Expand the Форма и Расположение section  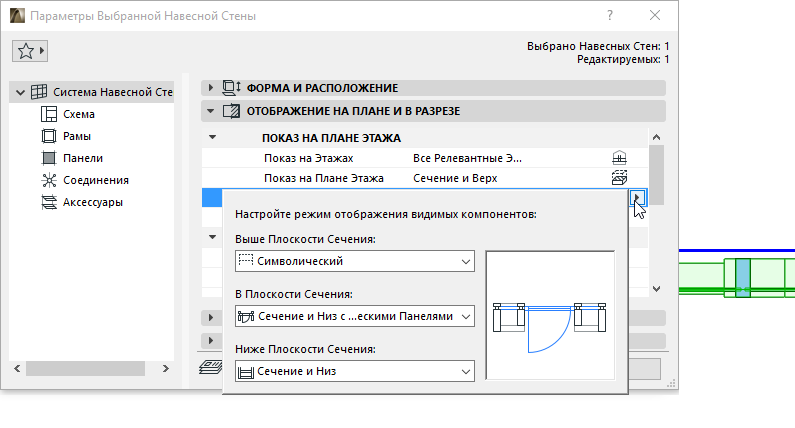(210, 87)
